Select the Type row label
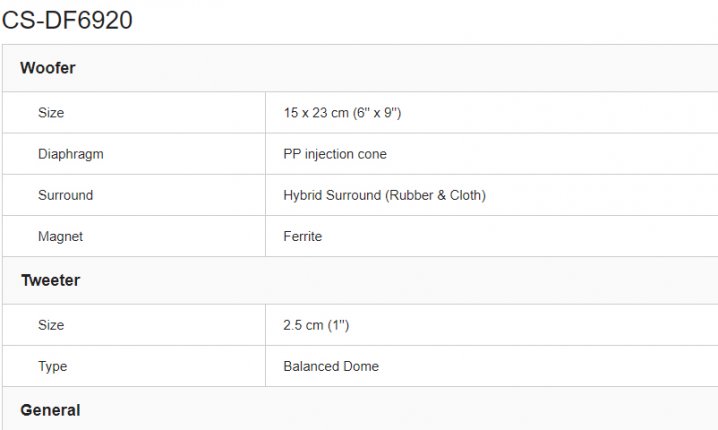Viewport: 718px width, 430px height. coord(52,366)
